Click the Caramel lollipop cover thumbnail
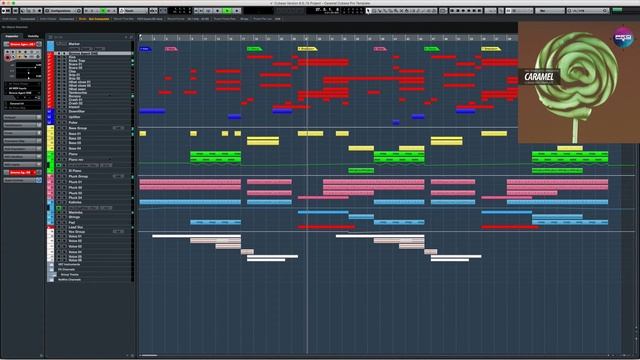The width and height of the screenshot is (640, 360). pyautogui.click(x=579, y=82)
